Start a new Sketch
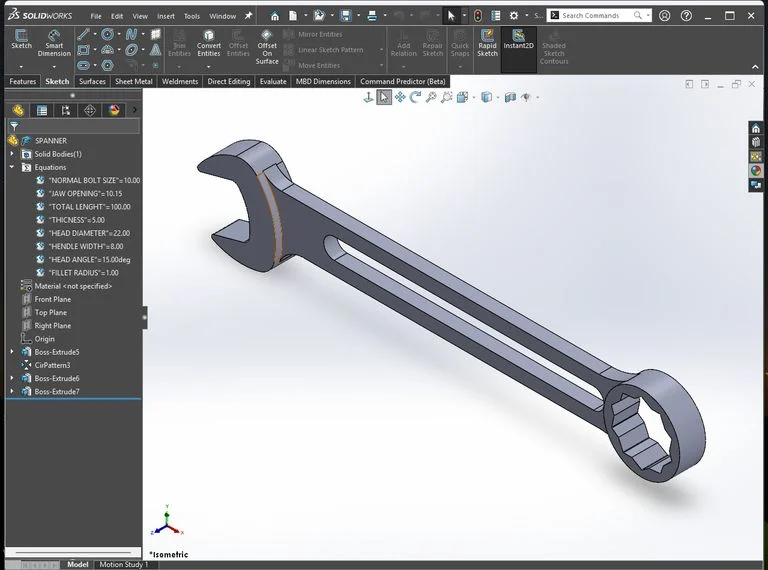This screenshot has height=570, width=768. pos(21,39)
